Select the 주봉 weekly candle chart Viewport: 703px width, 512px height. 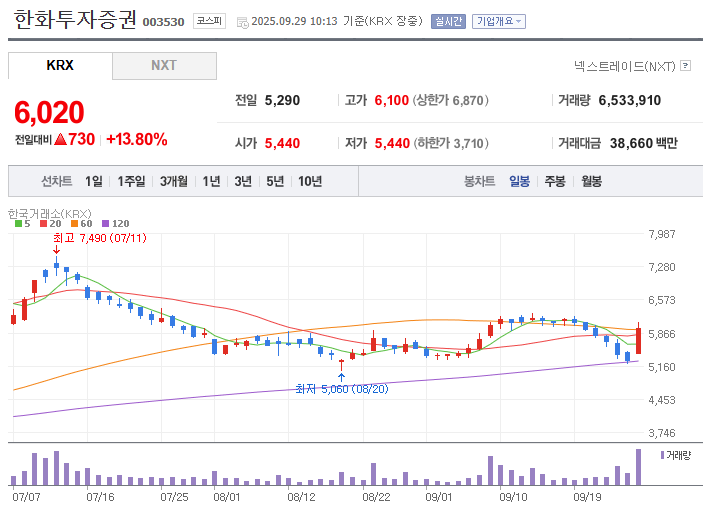(x=555, y=181)
